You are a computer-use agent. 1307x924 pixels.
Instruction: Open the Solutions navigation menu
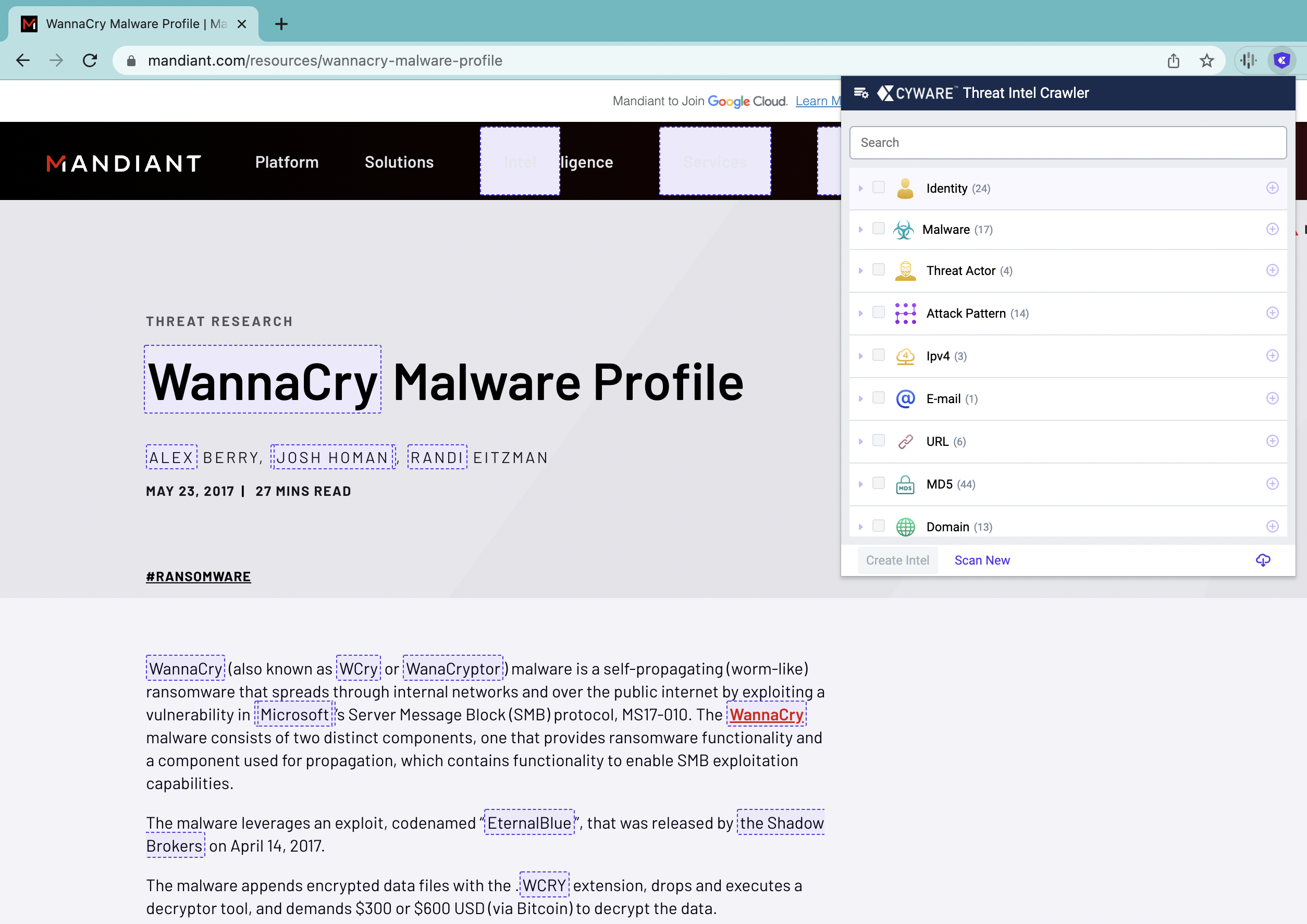399,163
